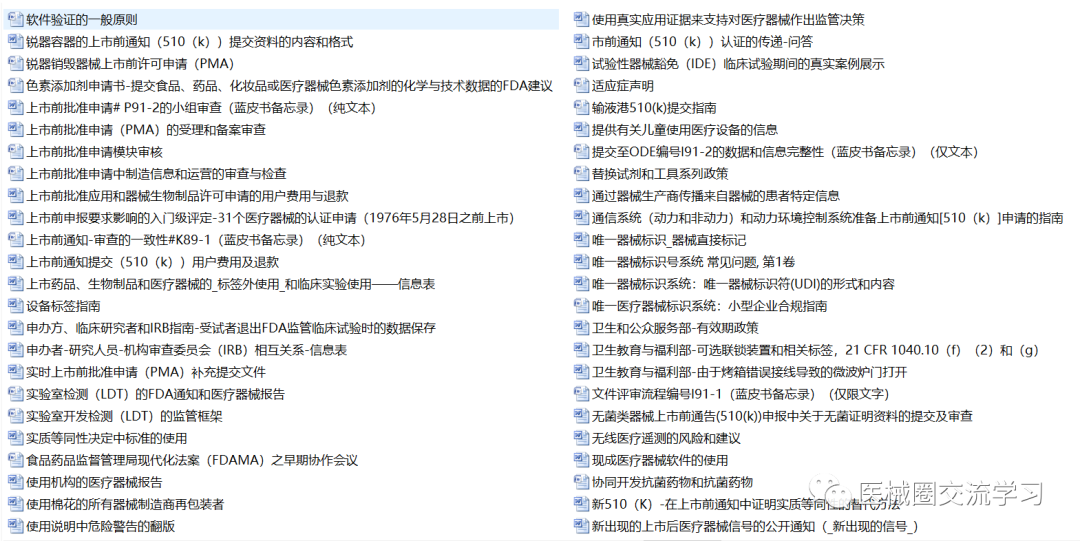Click file name 上市前批准申请# P91-2的小组审查
This screenshot has height=541, width=1080.
click(201, 108)
